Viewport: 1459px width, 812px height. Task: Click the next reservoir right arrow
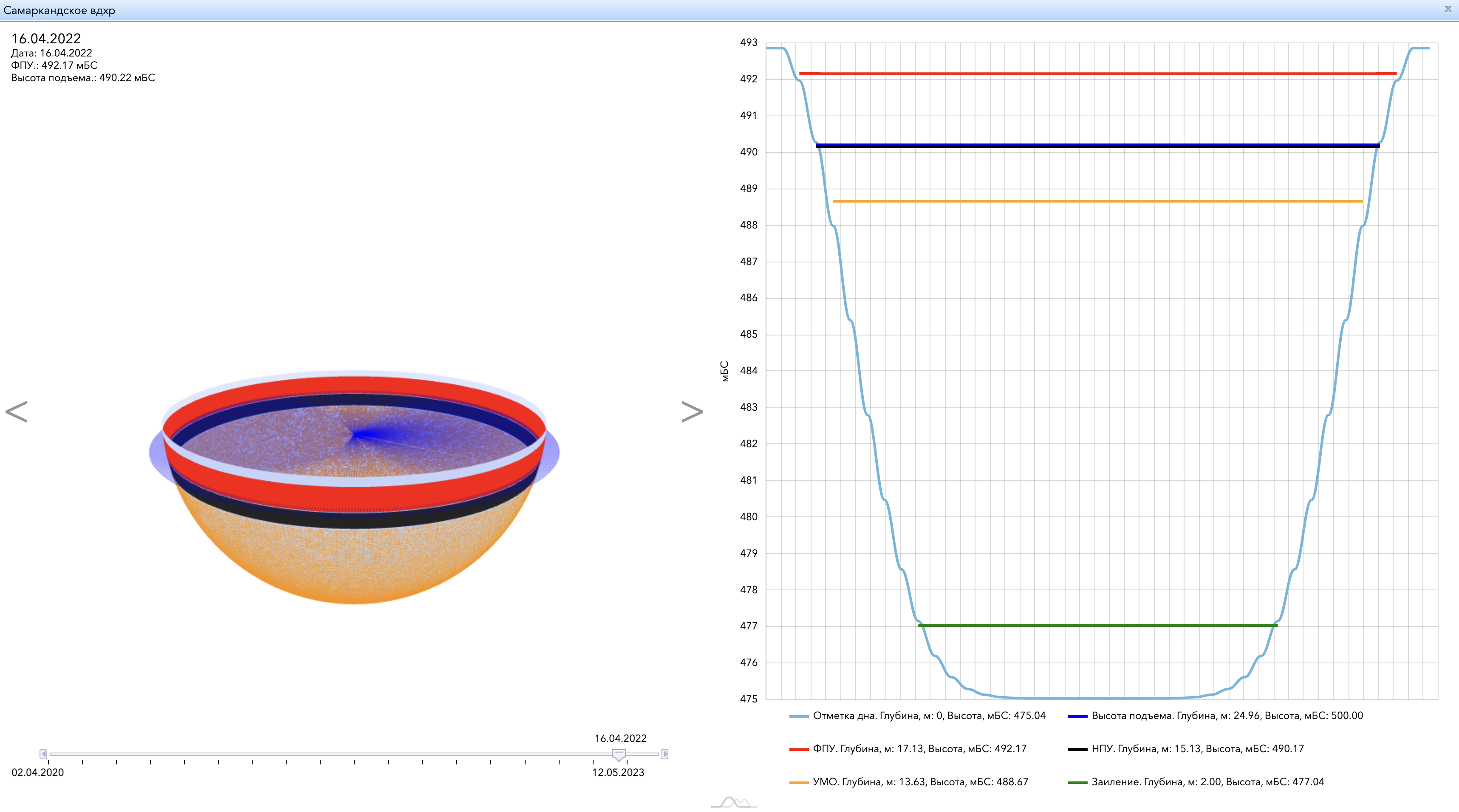(692, 412)
